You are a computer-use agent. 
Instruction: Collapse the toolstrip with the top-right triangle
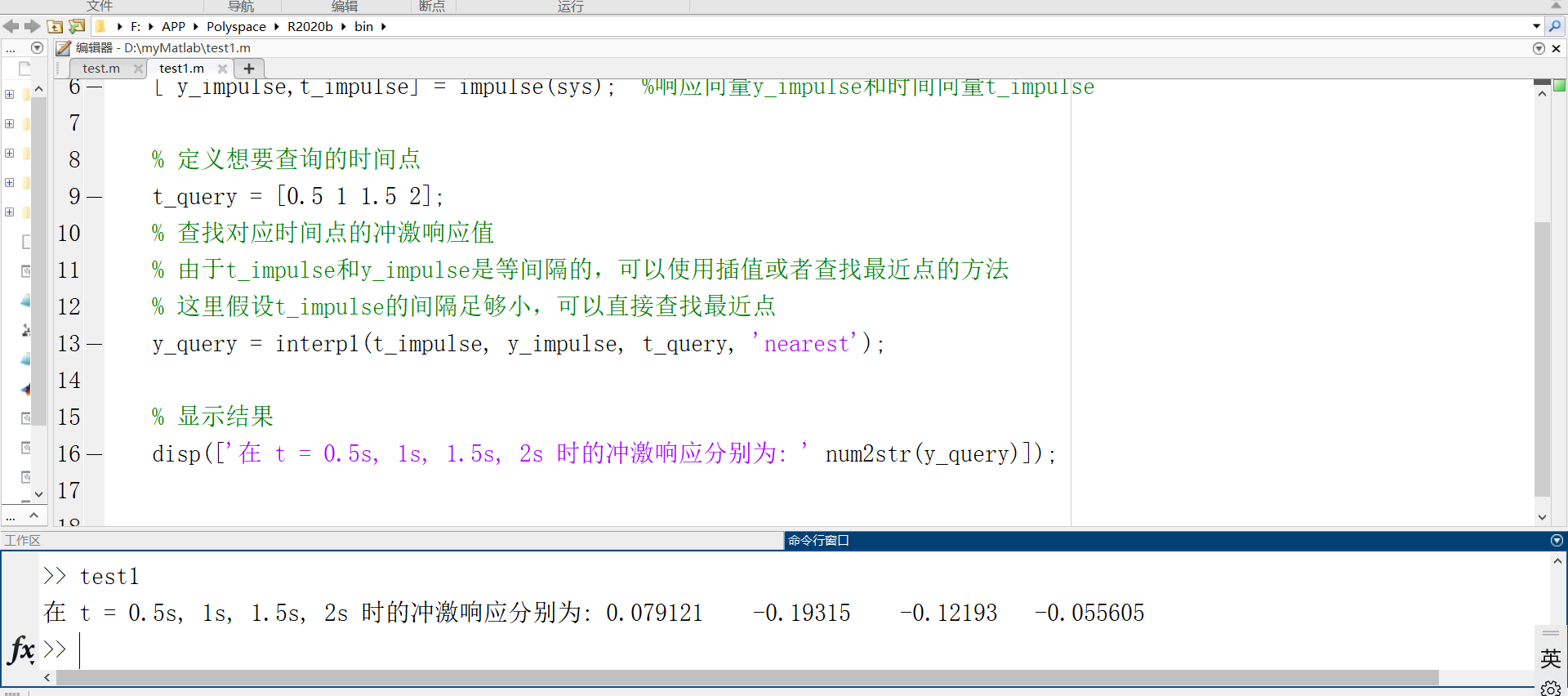pos(1557,6)
